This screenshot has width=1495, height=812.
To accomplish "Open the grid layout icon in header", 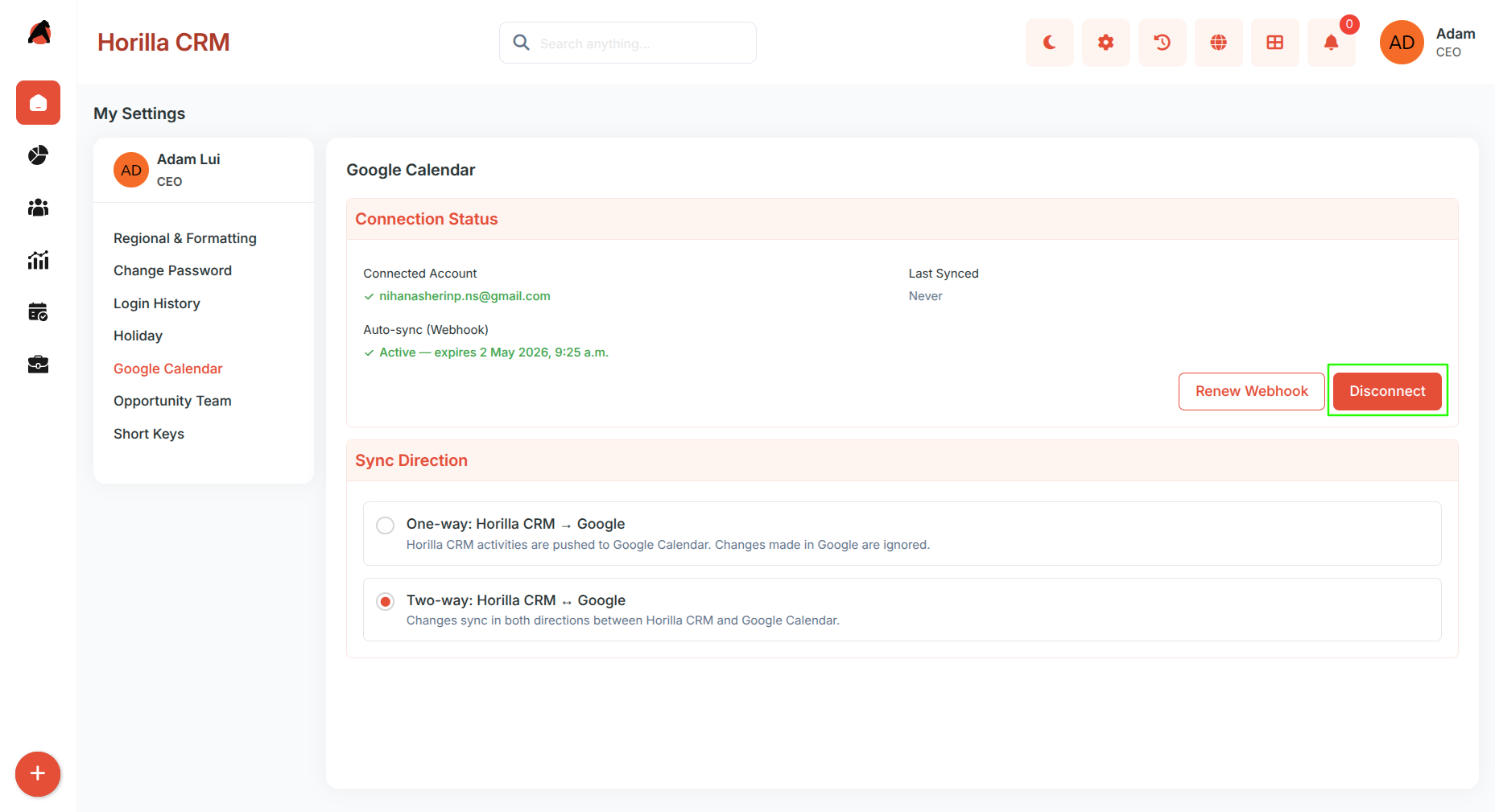I will click(1275, 43).
